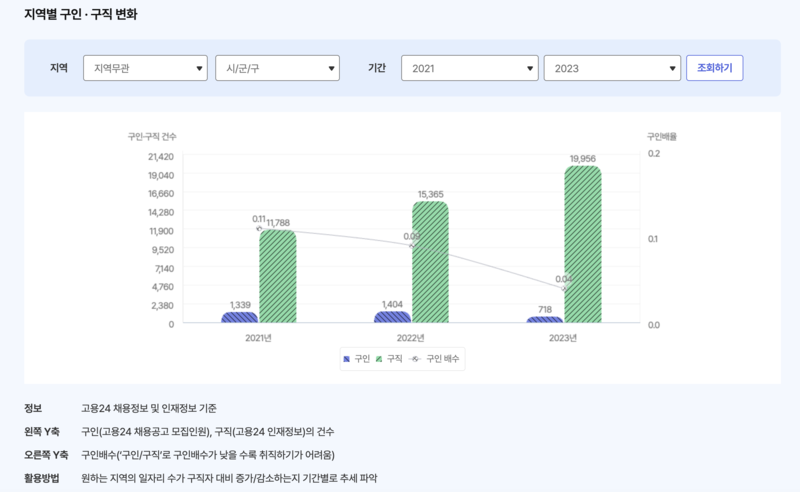Select the 2022 green 구직 bar 15,365

coord(430,262)
